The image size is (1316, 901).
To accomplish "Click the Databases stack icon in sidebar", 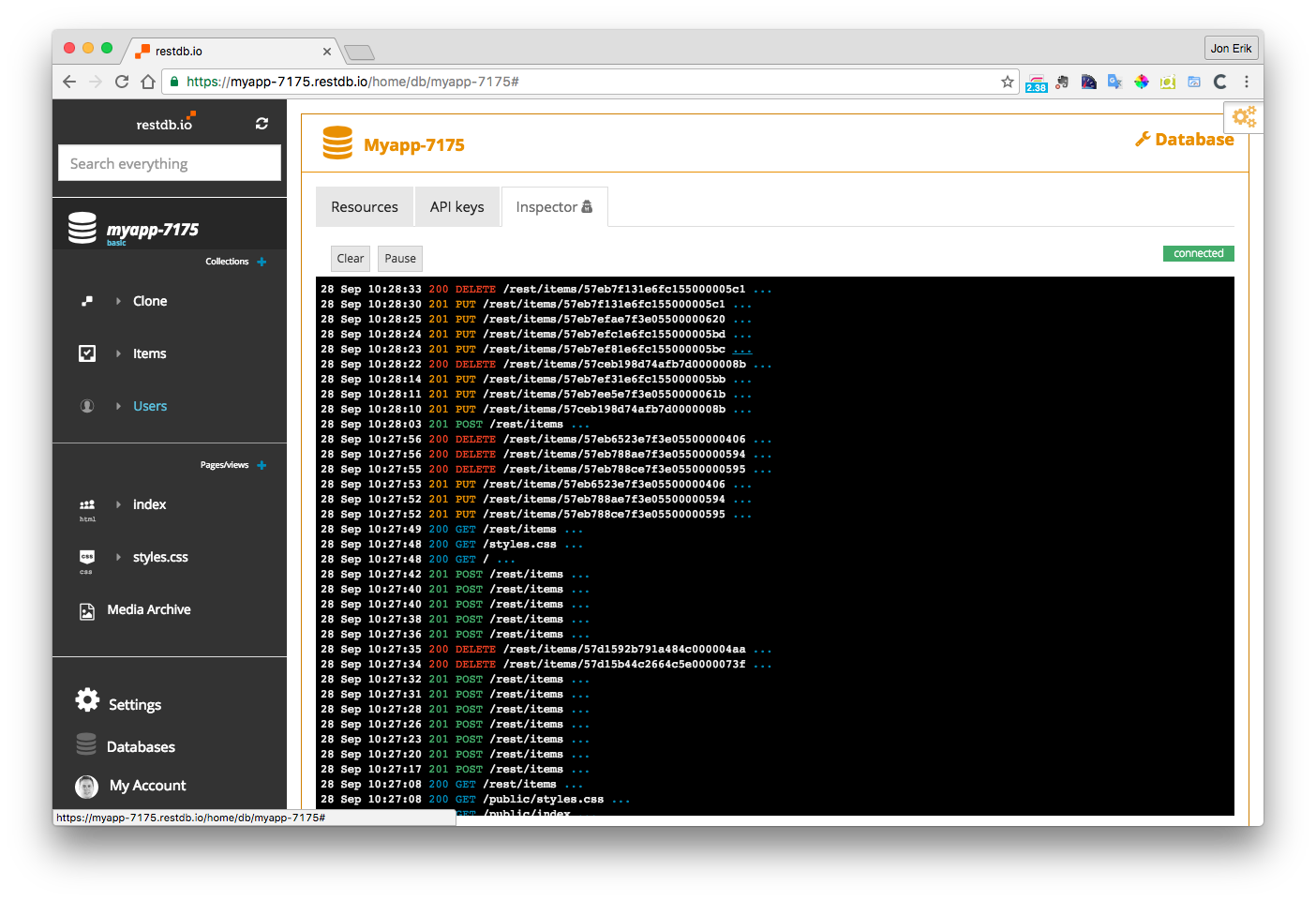I will [x=86, y=744].
